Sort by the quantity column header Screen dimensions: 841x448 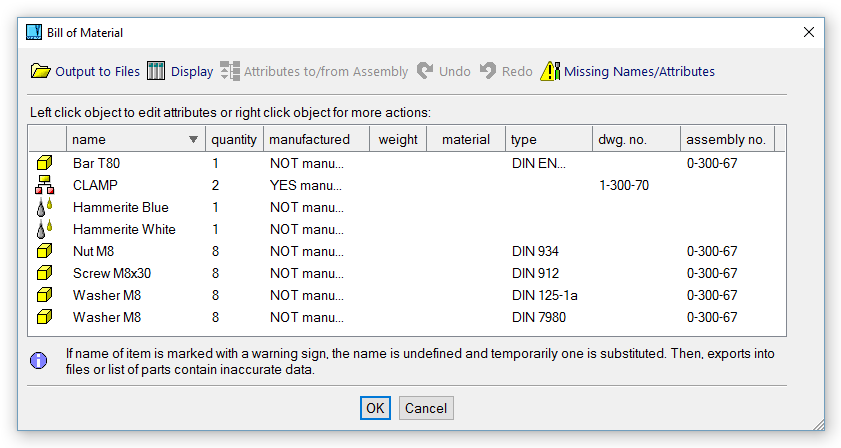[x=234, y=140]
